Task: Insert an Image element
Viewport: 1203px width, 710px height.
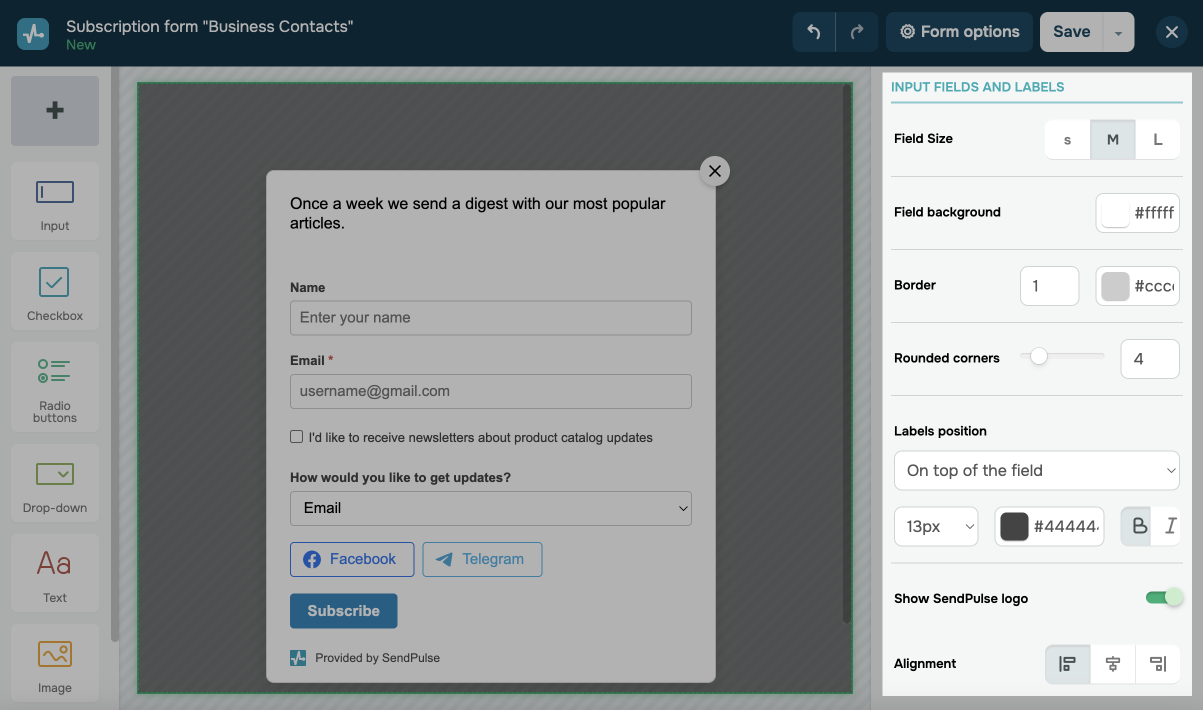Action: (x=55, y=663)
